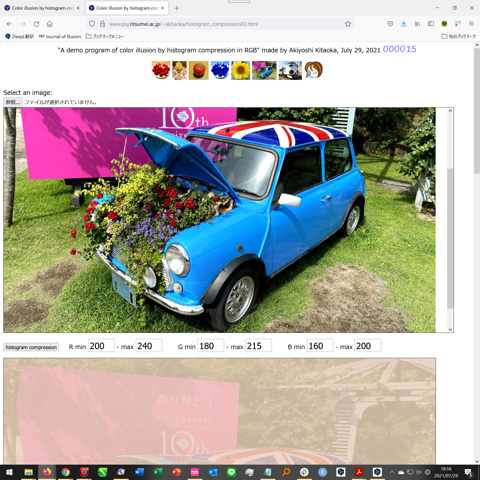
Task: Open the library bookshelf icon
Action: [417, 24]
